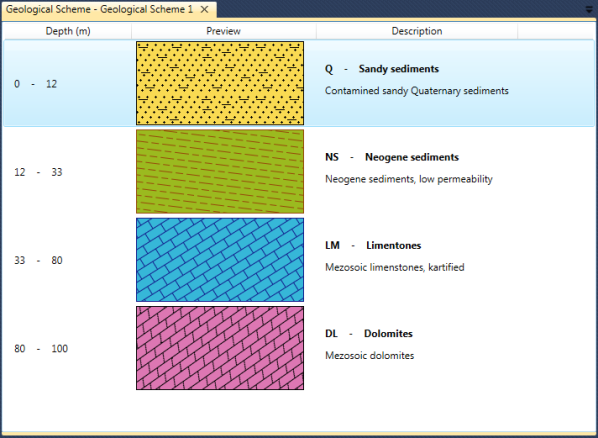The width and height of the screenshot is (598, 438).
Task: Select the blue limestone brick pattern swatch
Action: [x=220, y=260]
